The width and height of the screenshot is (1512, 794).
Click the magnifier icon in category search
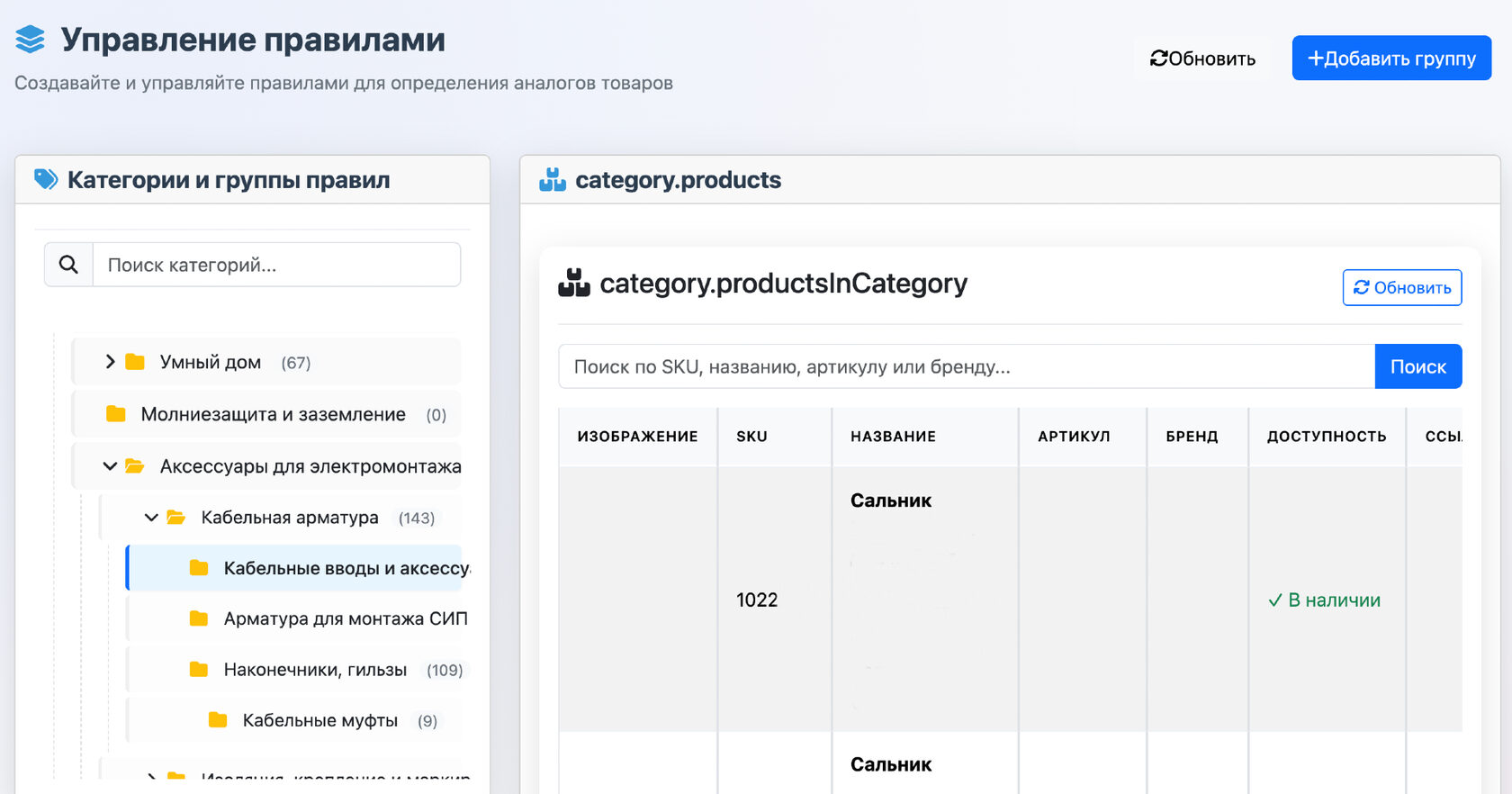coord(68,265)
